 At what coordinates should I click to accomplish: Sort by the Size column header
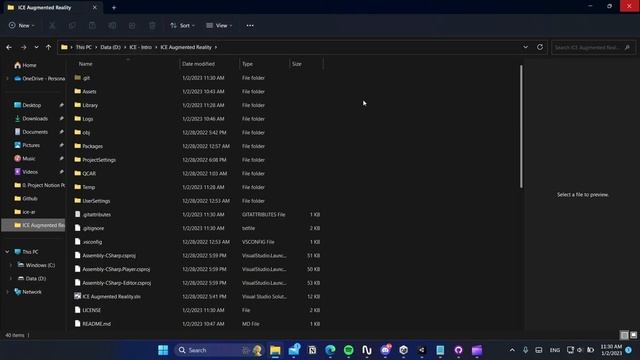pyautogui.click(x=297, y=64)
